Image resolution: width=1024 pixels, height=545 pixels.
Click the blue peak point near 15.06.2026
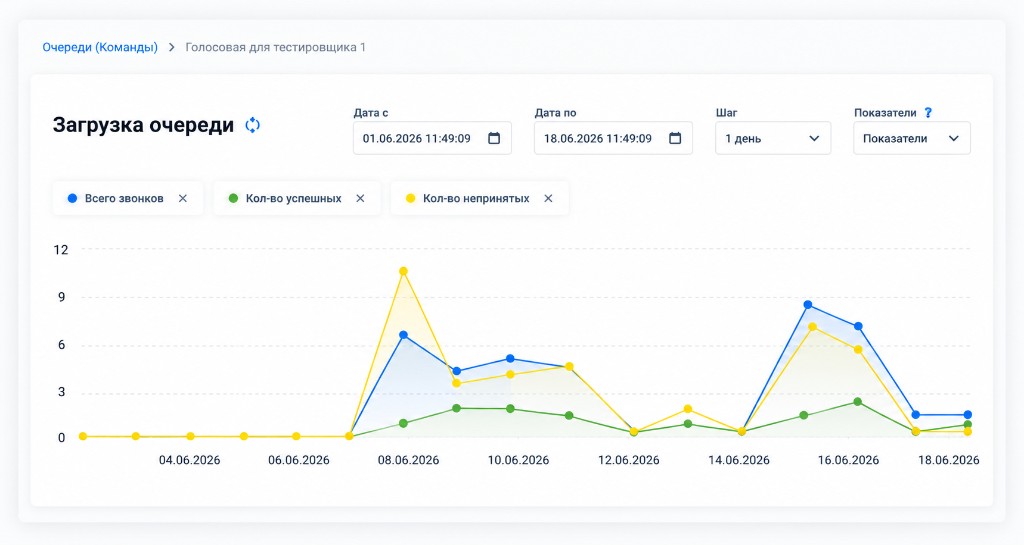(x=808, y=305)
